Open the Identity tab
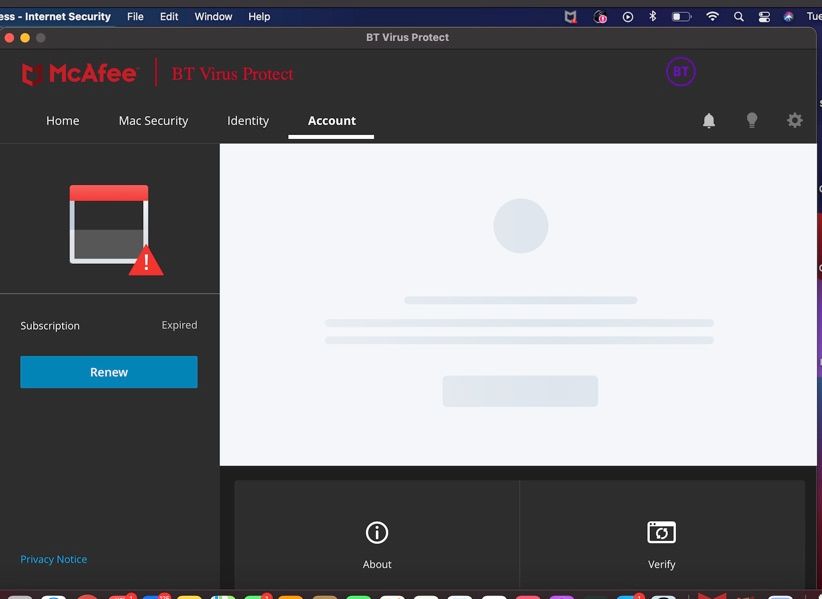Screen dimensions: 822x599 coord(248,121)
